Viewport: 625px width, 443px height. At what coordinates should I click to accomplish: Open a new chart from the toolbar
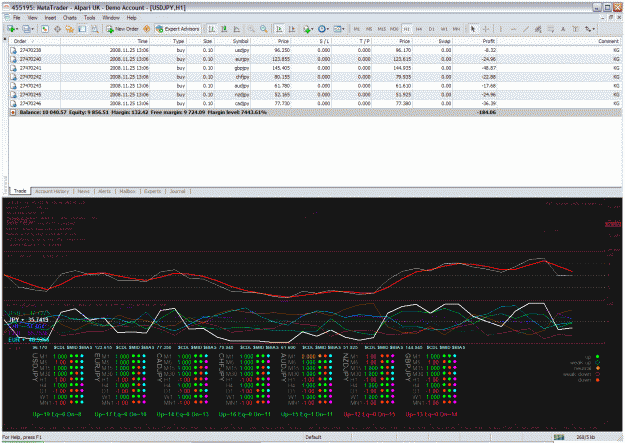point(11,29)
